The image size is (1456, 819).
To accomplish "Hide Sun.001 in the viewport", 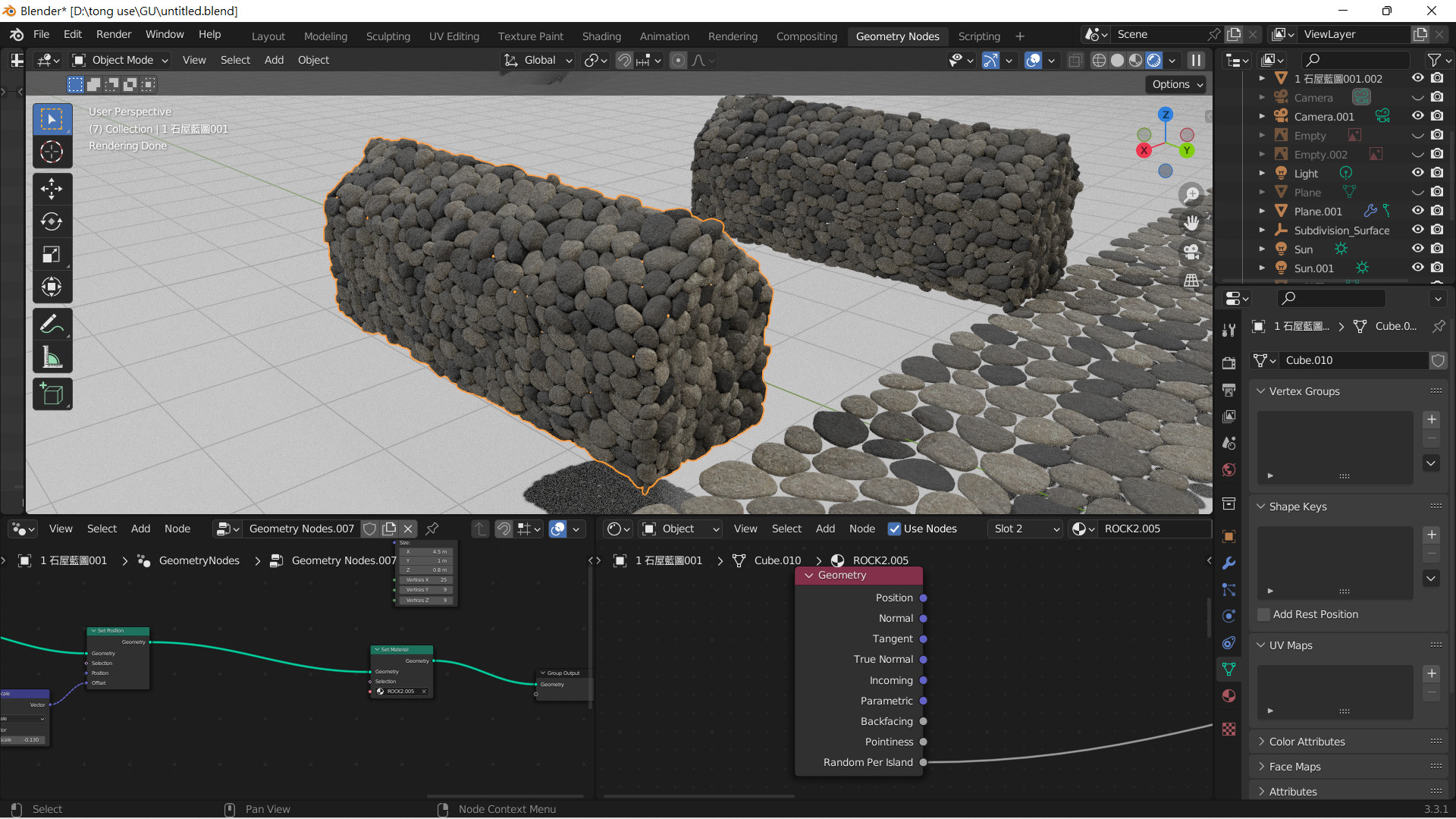I will [1417, 268].
